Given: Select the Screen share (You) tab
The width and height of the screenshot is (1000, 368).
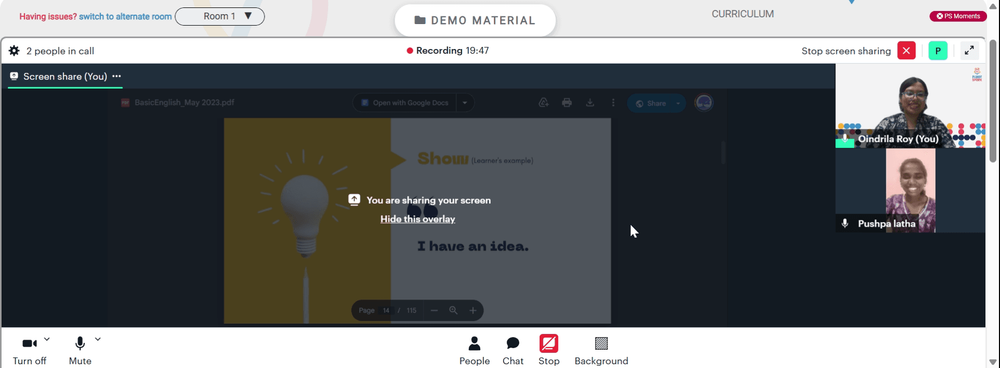Looking at the screenshot, I should [65, 77].
